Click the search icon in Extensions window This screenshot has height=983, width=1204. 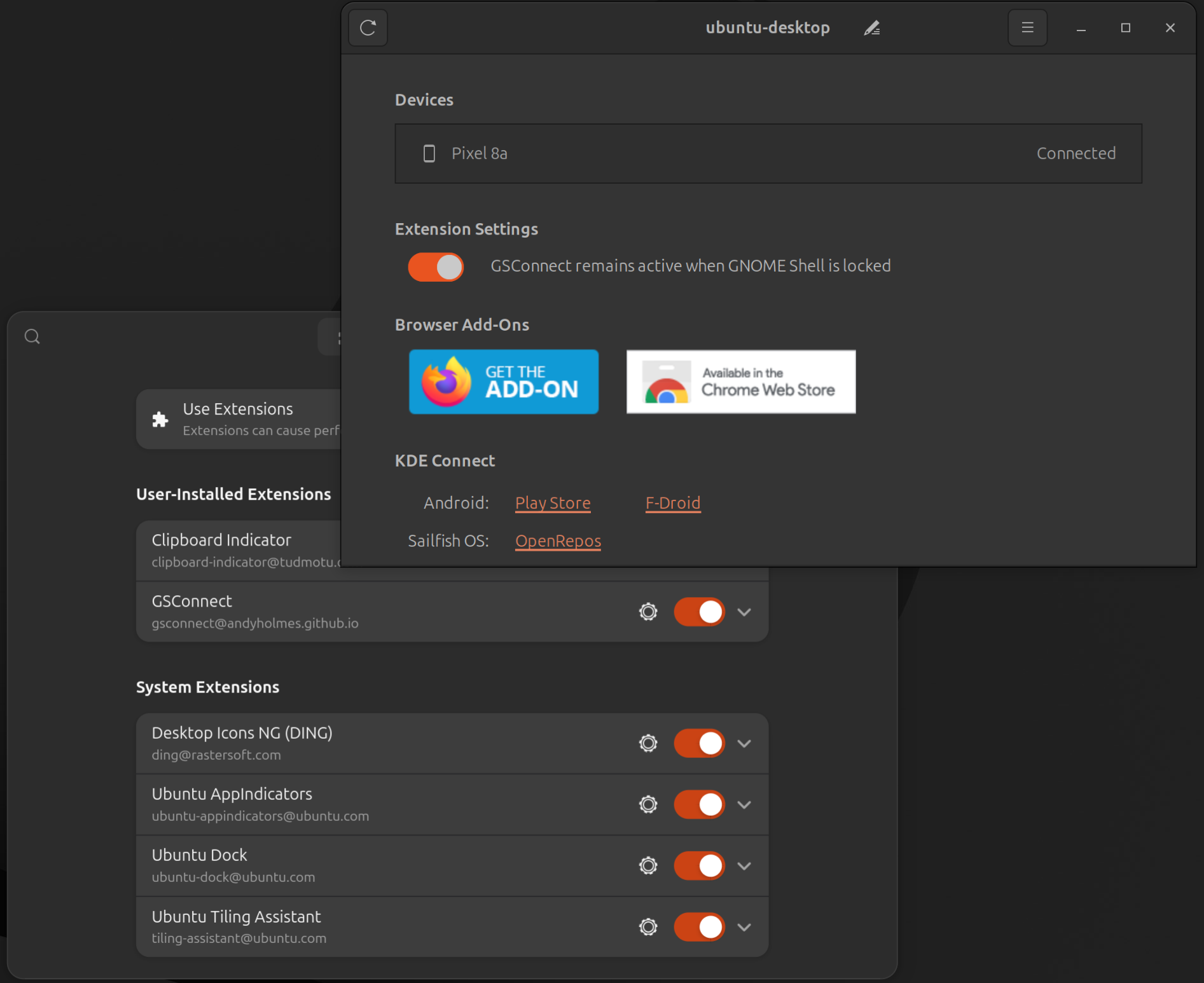pyautogui.click(x=32, y=336)
